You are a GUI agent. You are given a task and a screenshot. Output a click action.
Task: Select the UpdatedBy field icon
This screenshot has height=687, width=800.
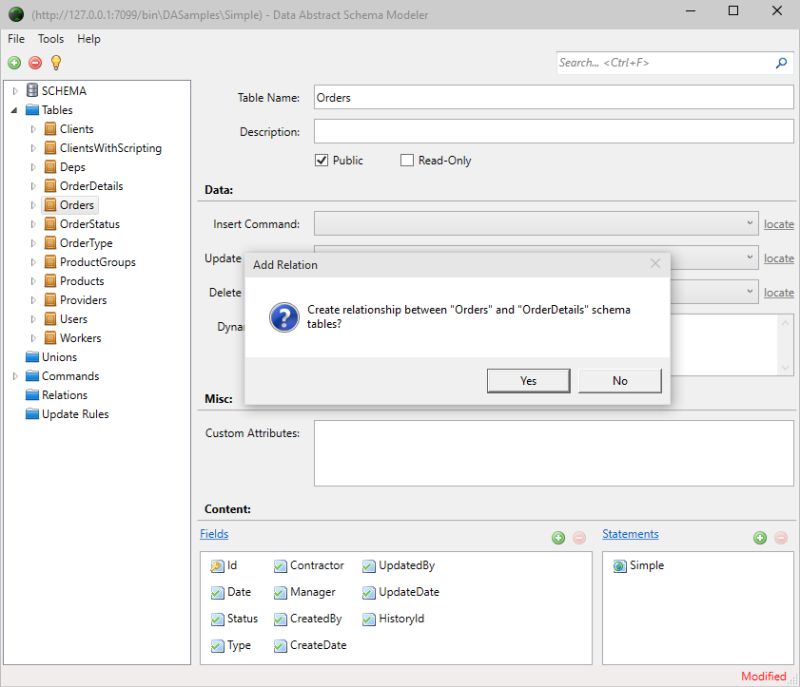pyautogui.click(x=368, y=566)
